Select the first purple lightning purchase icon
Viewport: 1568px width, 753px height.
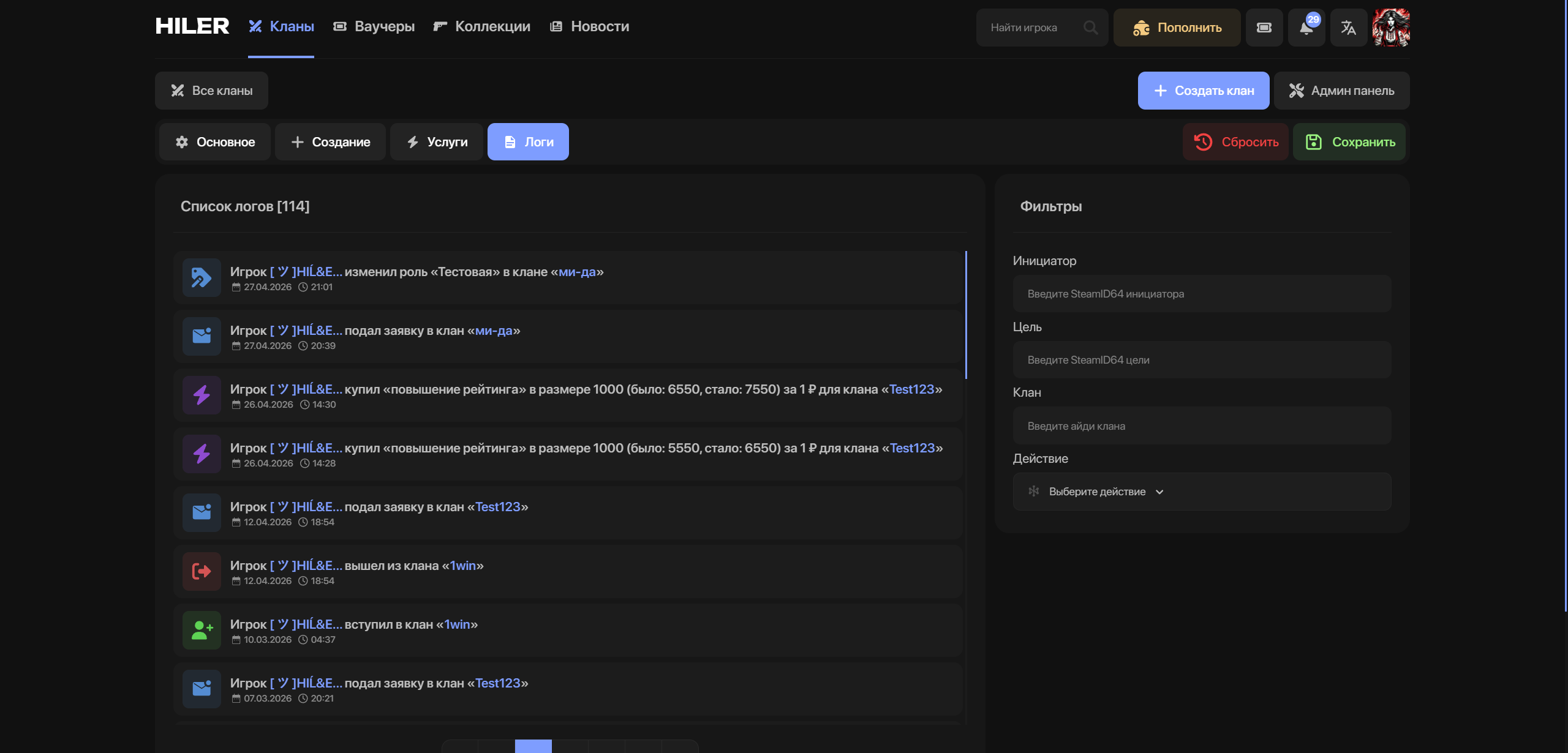click(x=202, y=395)
